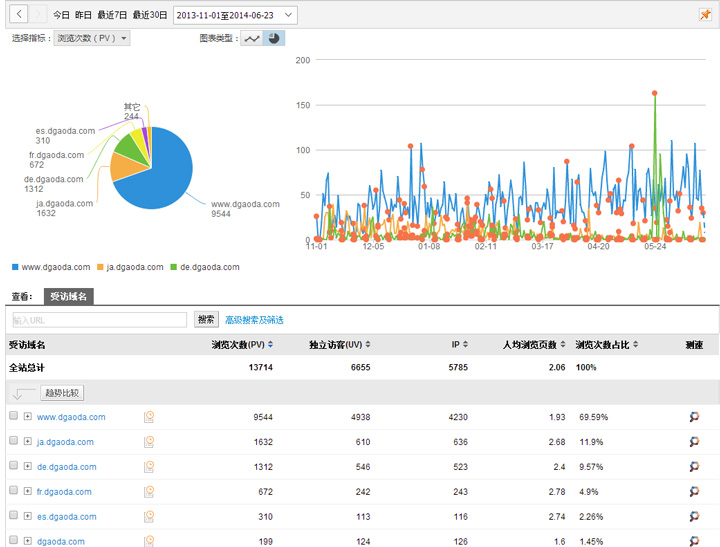Open visitor detail icon beside fr.dgaoda.com
This screenshot has width=720, height=547.
(149, 492)
